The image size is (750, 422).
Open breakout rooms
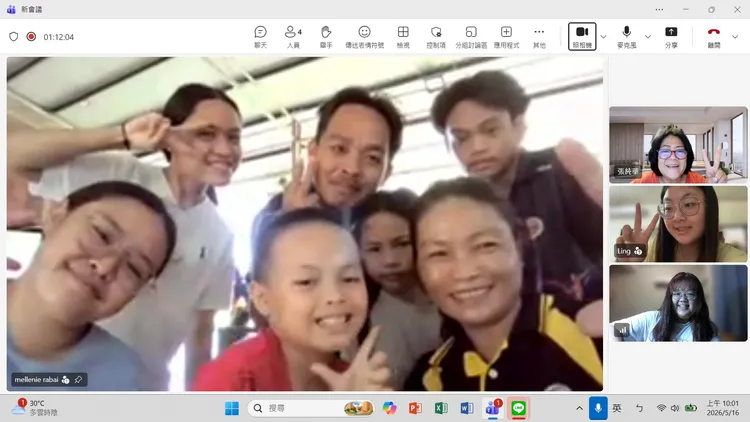pyautogui.click(x=471, y=37)
